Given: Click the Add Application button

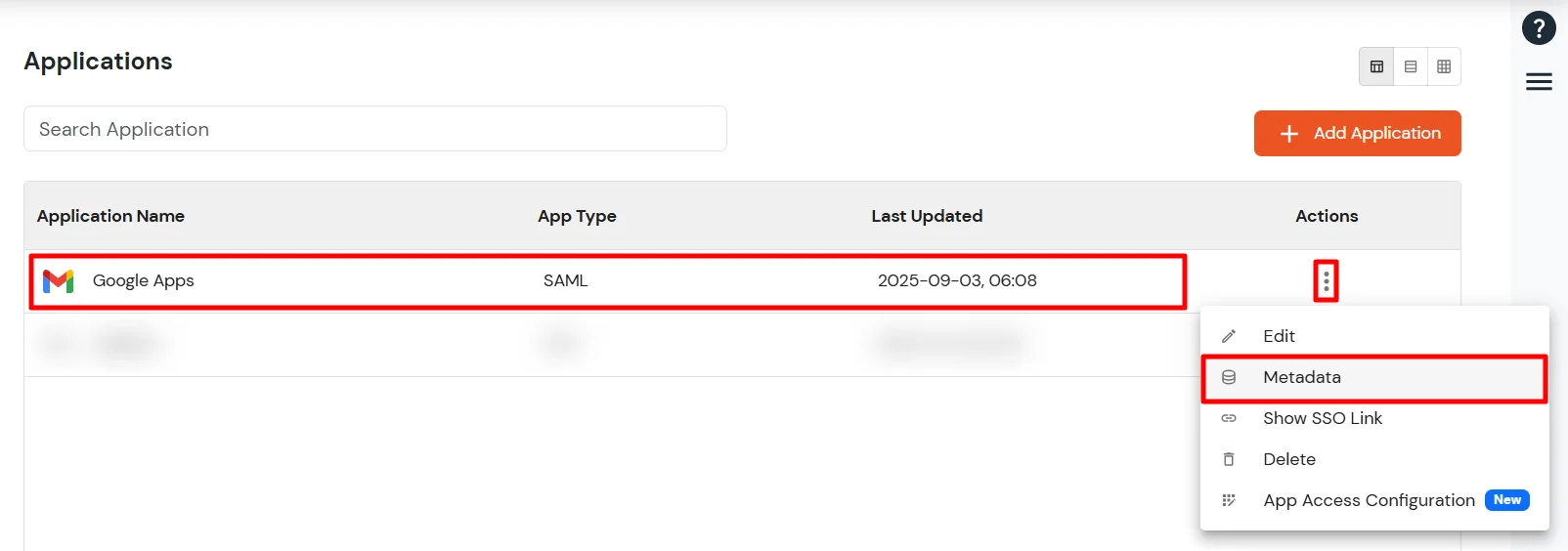Looking at the screenshot, I should pyautogui.click(x=1357, y=133).
